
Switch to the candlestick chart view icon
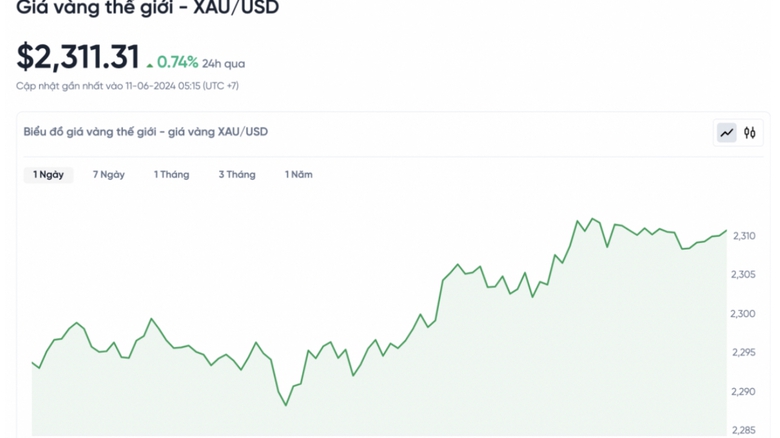(x=750, y=133)
